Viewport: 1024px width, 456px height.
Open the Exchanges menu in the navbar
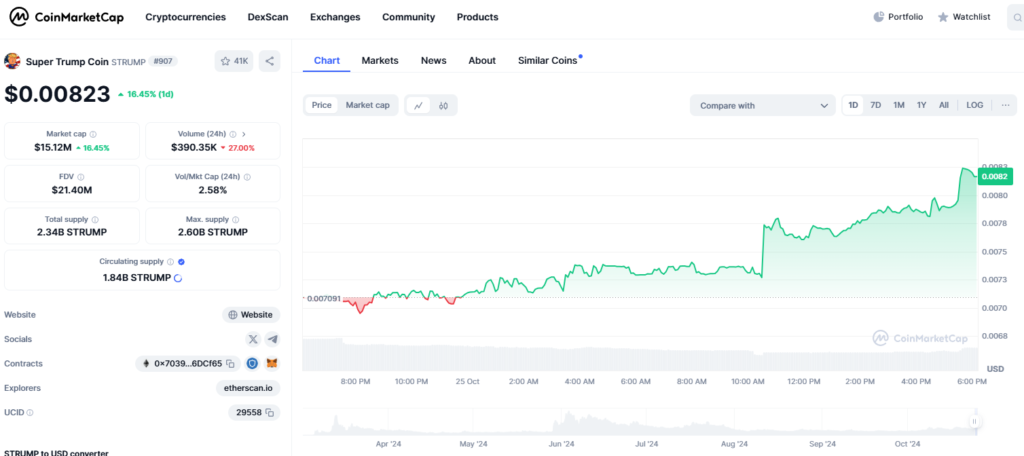pyautogui.click(x=335, y=17)
